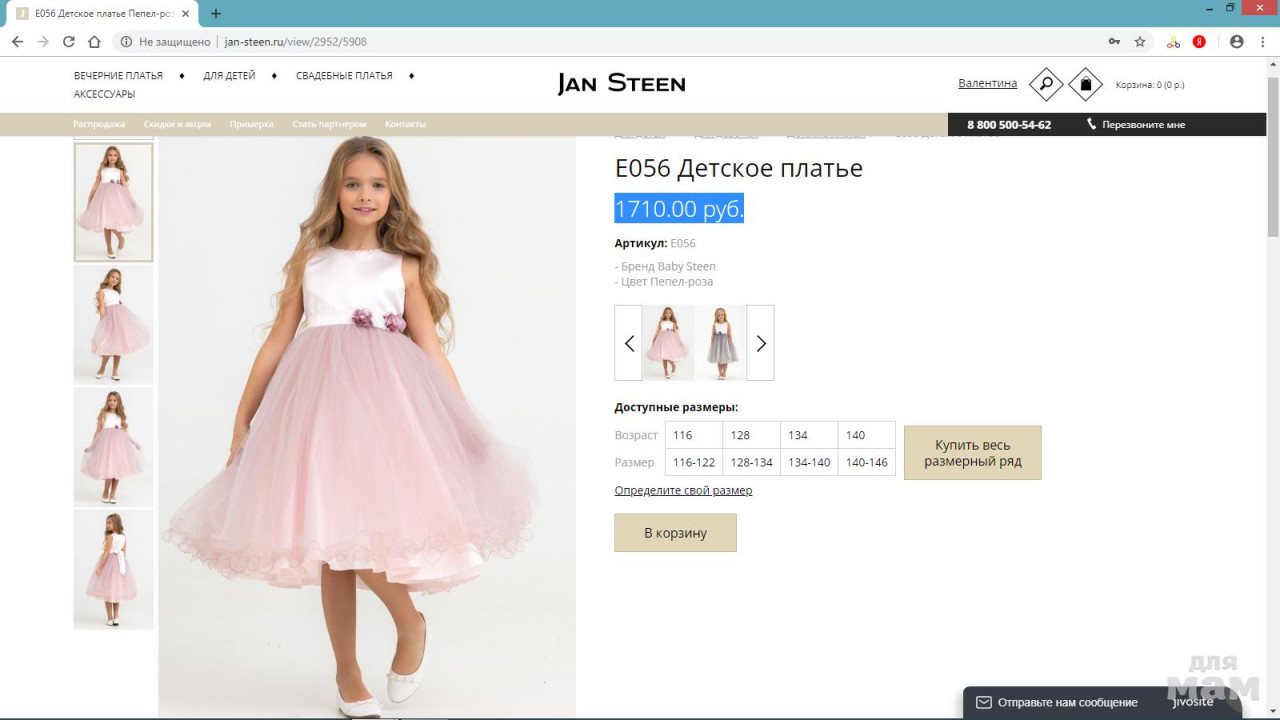The height and width of the screenshot is (720, 1280).
Task: Open the Свадебные платья menu
Action: pyautogui.click(x=344, y=76)
